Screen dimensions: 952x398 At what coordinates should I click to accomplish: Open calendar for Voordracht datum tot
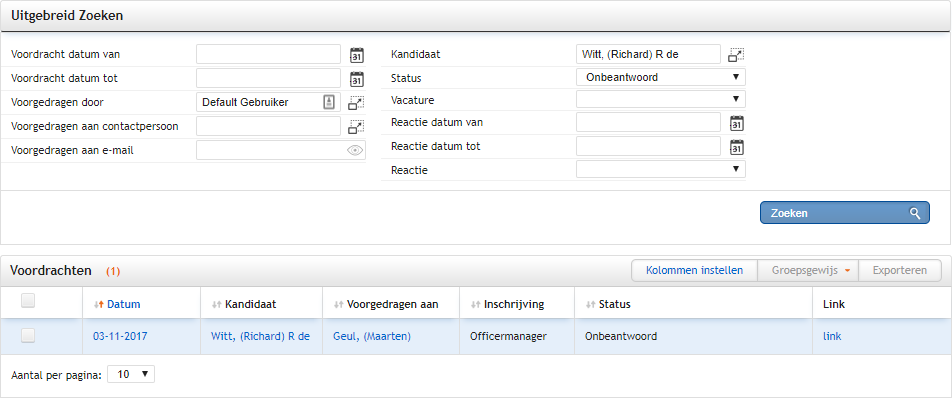(356, 79)
